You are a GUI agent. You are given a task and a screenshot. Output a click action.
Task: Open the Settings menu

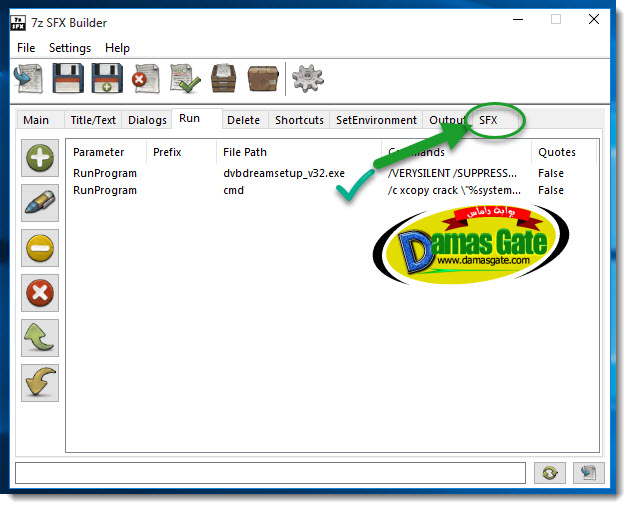pyautogui.click(x=70, y=48)
